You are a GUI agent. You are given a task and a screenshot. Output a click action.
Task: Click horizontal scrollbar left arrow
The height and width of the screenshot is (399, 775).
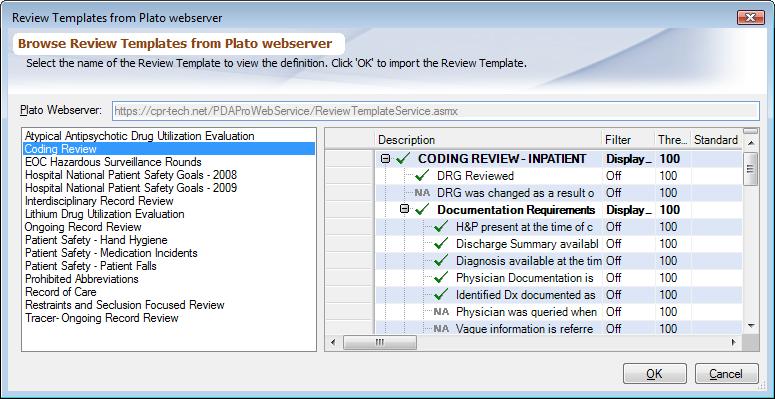[x=333, y=342]
